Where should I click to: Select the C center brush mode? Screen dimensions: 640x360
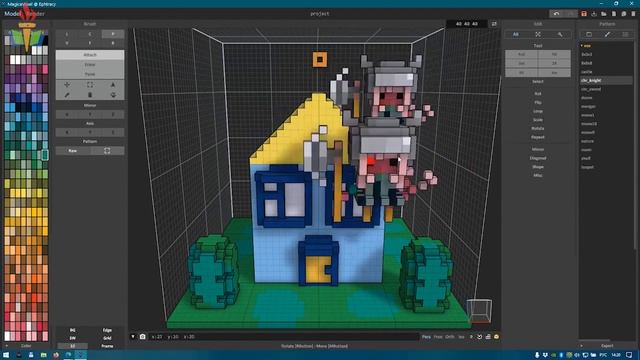pyautogui.click(x=90, y=34)
